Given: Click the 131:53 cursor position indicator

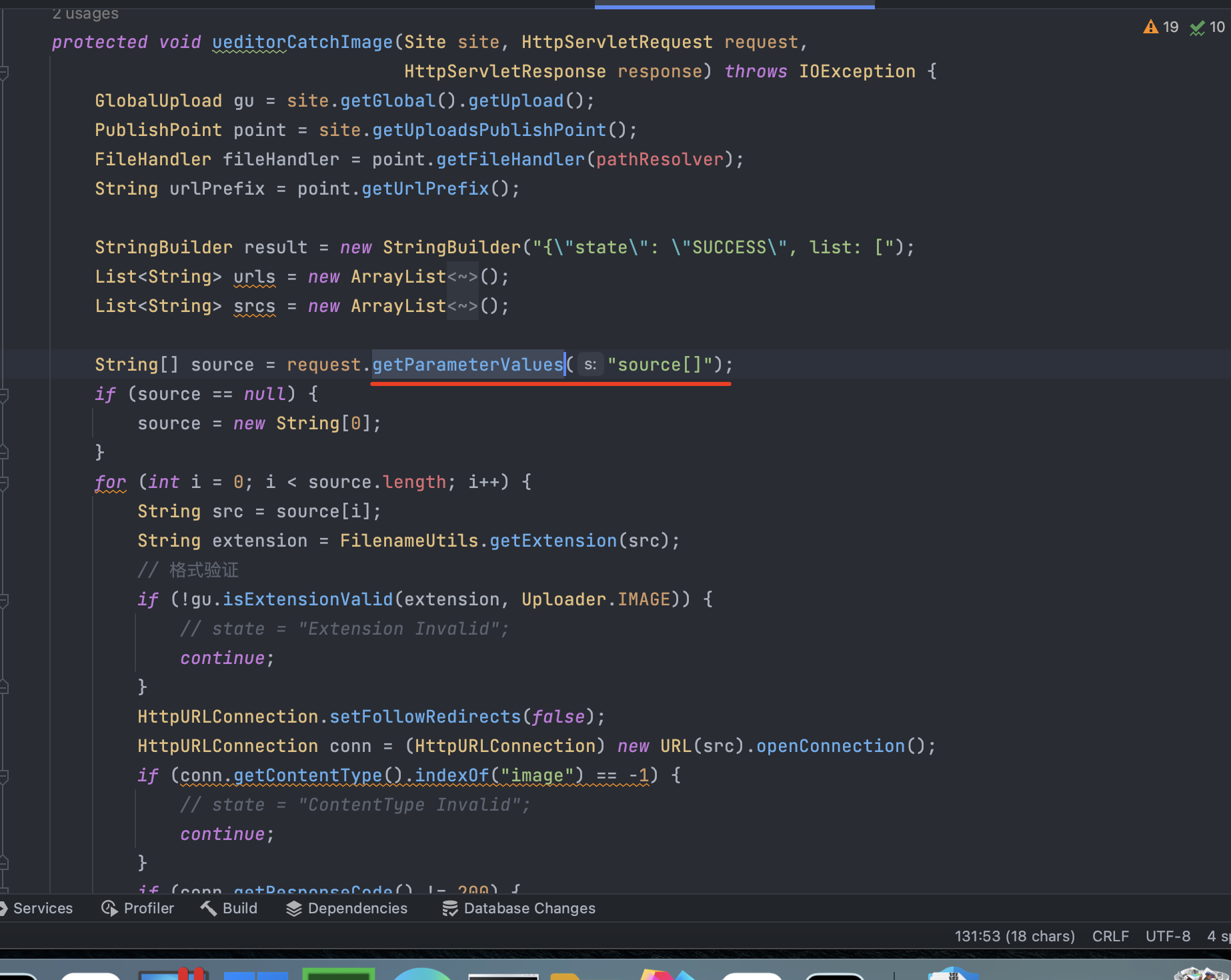Looking at the screenshot, I should [x=1014, y=936].
